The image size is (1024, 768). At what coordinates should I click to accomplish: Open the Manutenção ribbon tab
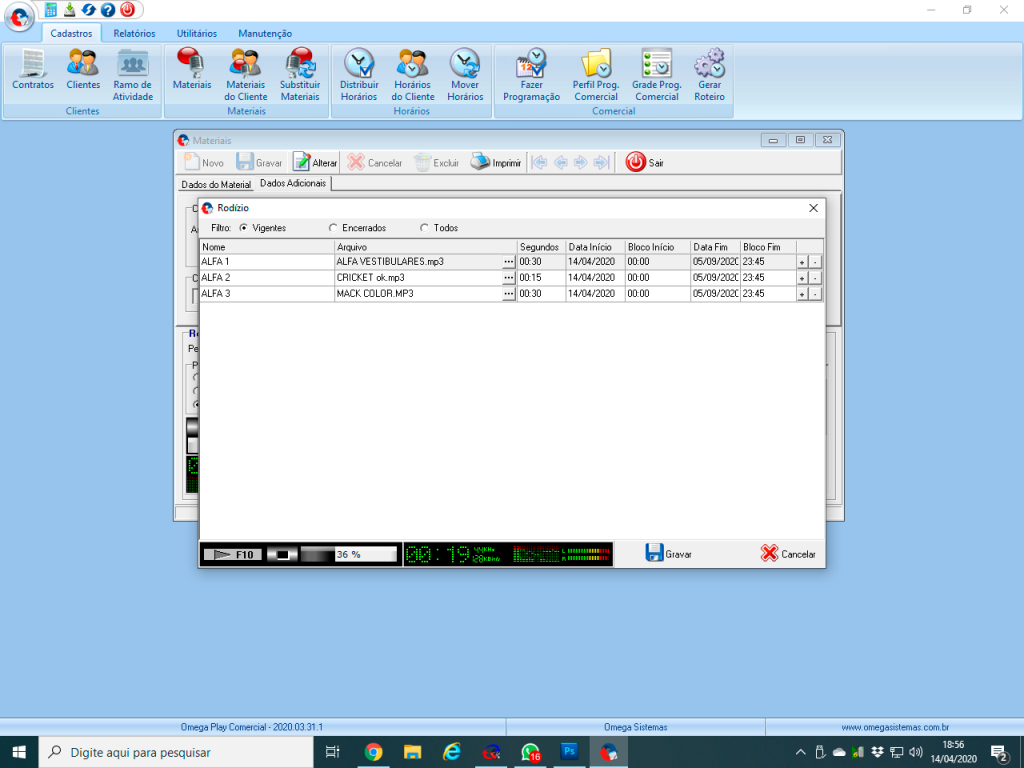pos(265,33)
